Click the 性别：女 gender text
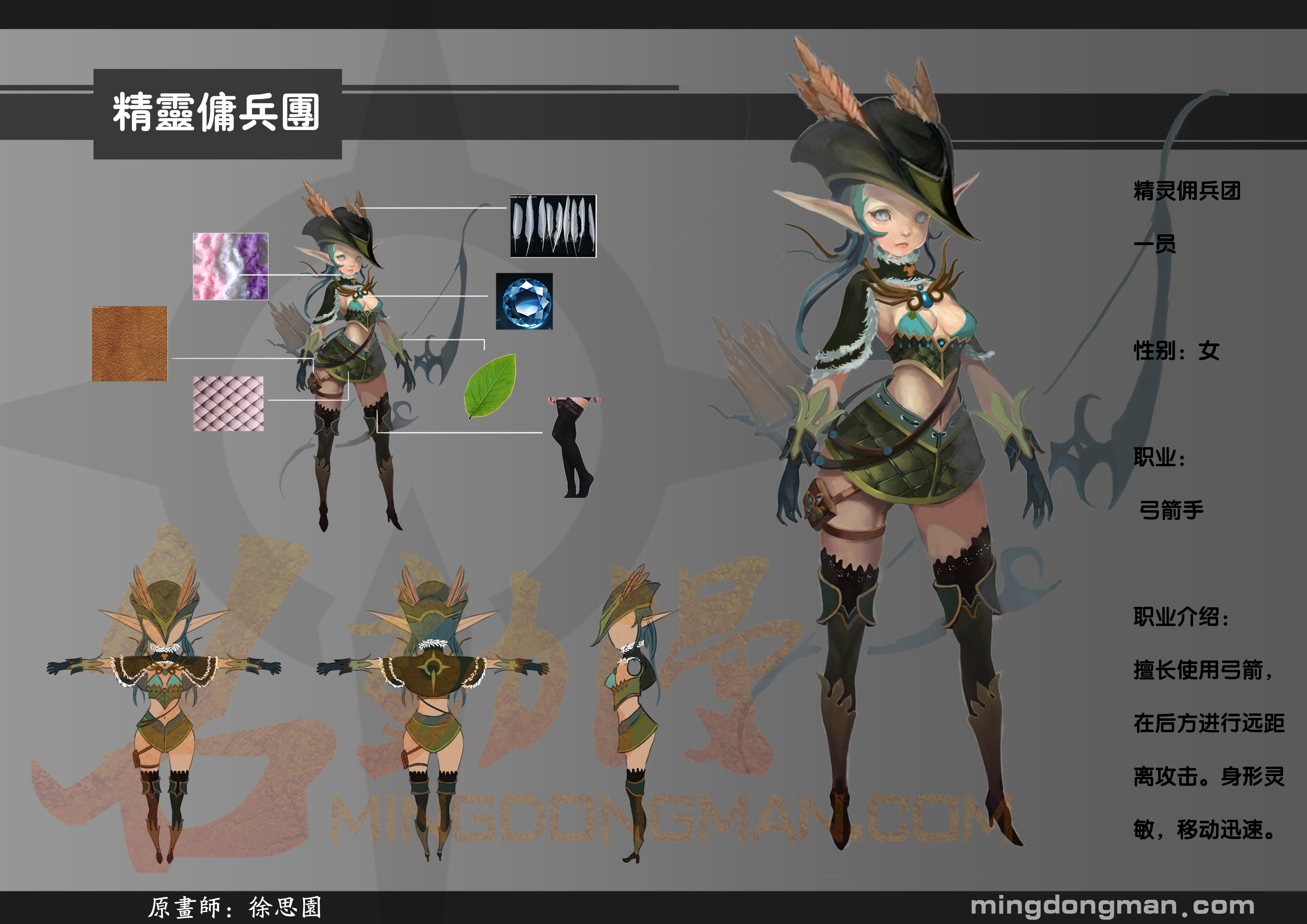 pyautogui.click(x=1176, y=351)
